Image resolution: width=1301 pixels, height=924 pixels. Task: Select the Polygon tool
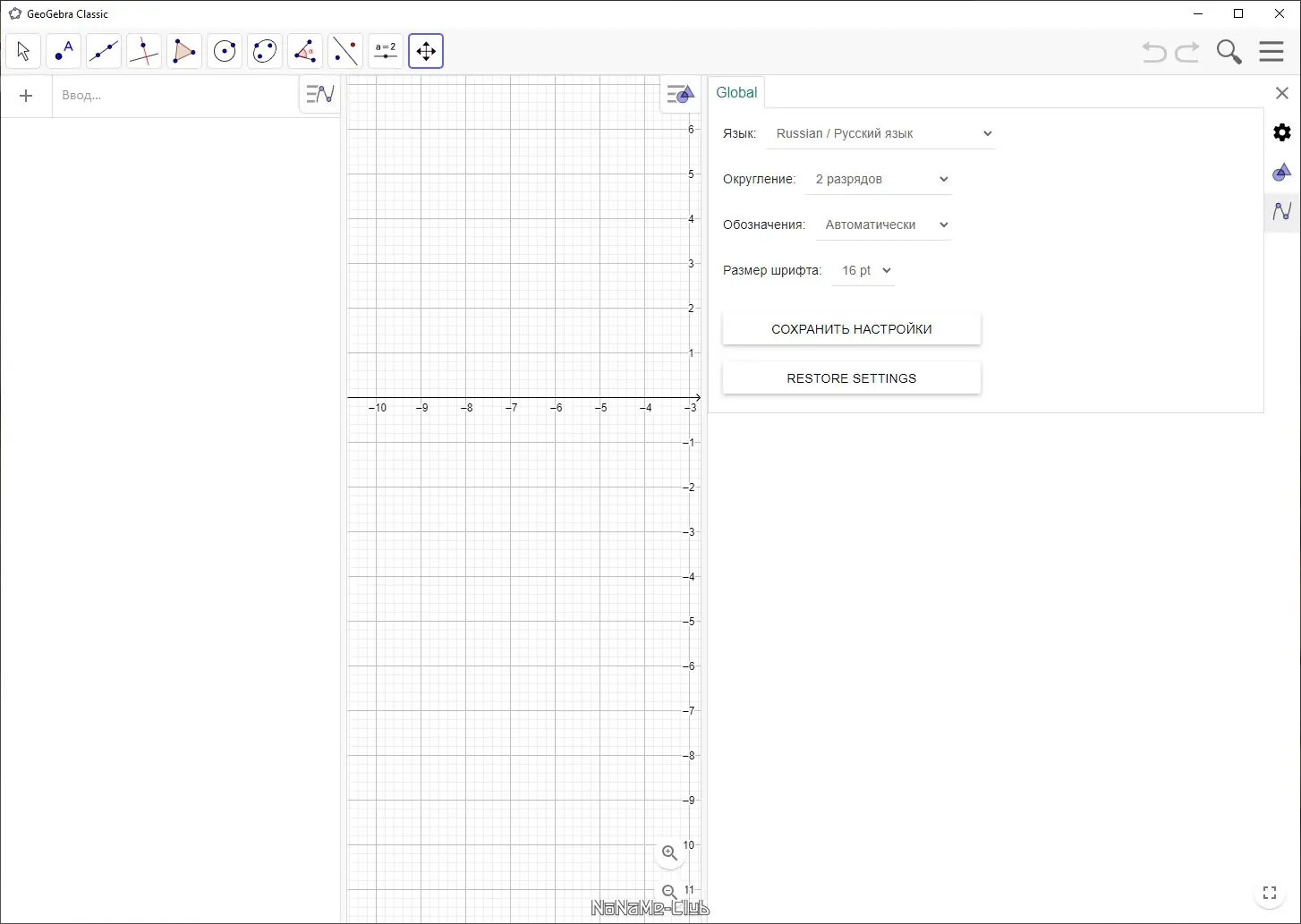coord(184,51)
